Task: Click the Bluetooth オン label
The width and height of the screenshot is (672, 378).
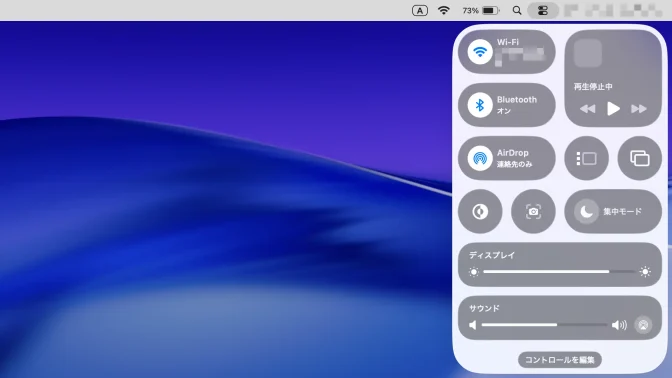Action: pyautogui.click(x=504, y=111)
